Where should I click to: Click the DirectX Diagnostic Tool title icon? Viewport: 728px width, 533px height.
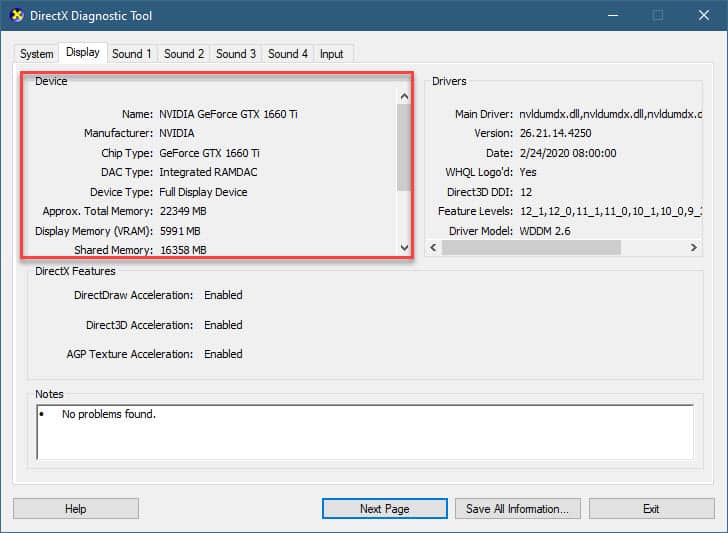pos(17,15)
